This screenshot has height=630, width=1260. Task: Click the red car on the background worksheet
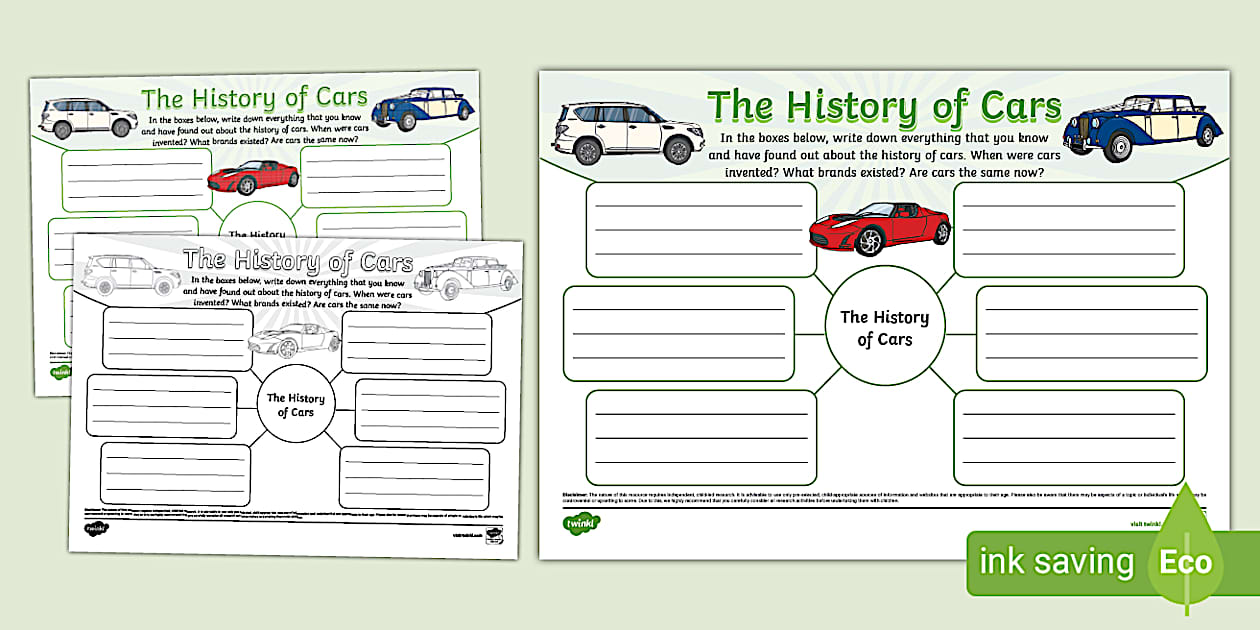pyautogui.click(x=250, y=180)
